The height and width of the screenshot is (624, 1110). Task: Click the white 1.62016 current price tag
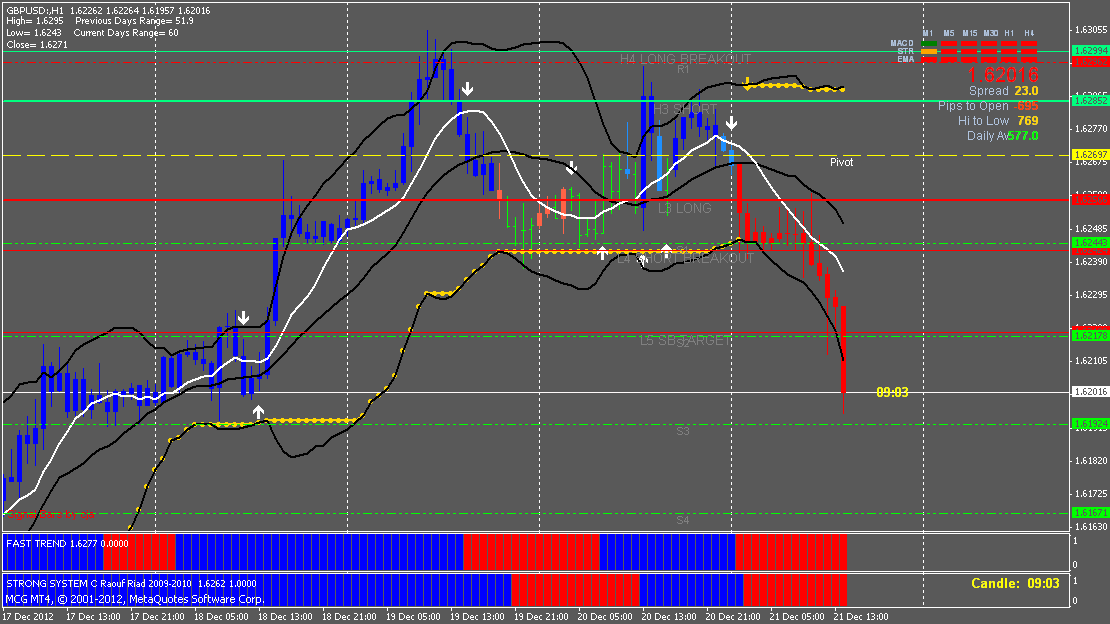(x=1091, y=392)
